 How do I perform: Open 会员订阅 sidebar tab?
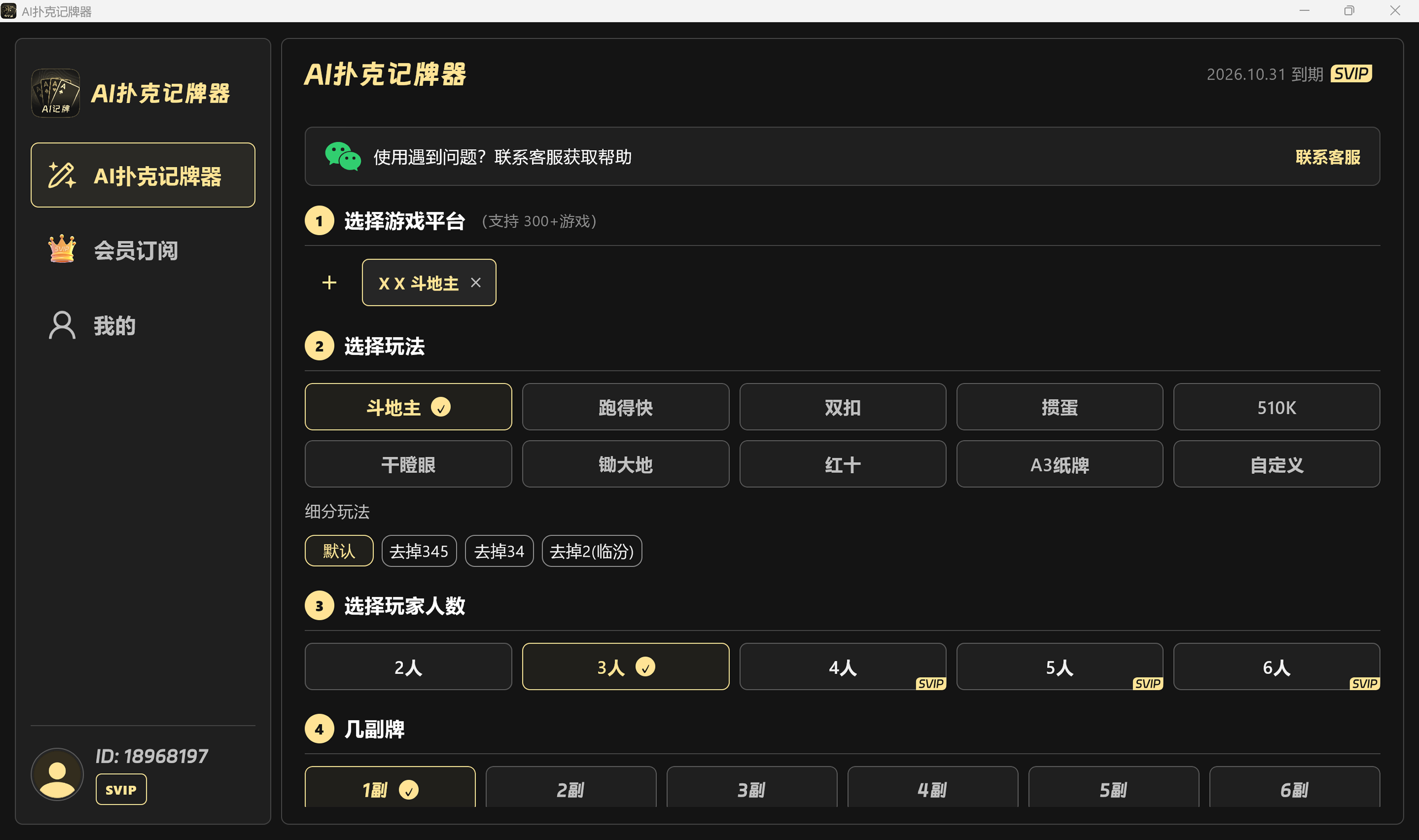pyautogui.click(x=142, y=250)
